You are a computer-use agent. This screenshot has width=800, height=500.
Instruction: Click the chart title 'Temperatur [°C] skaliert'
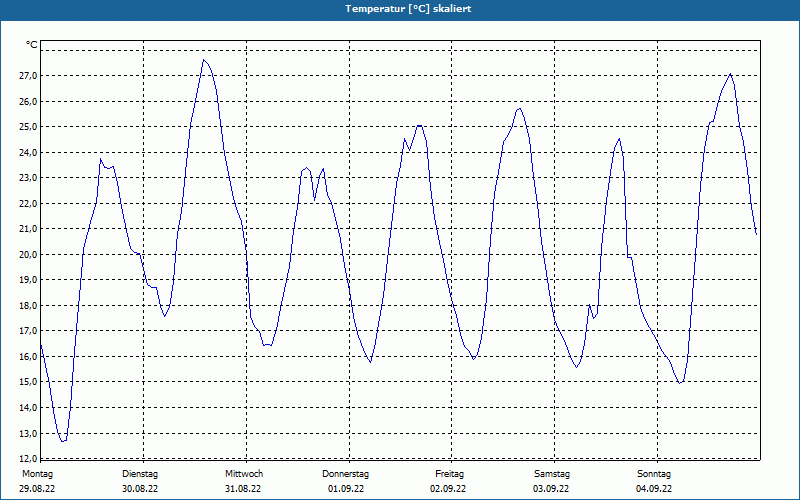[408, 9]
